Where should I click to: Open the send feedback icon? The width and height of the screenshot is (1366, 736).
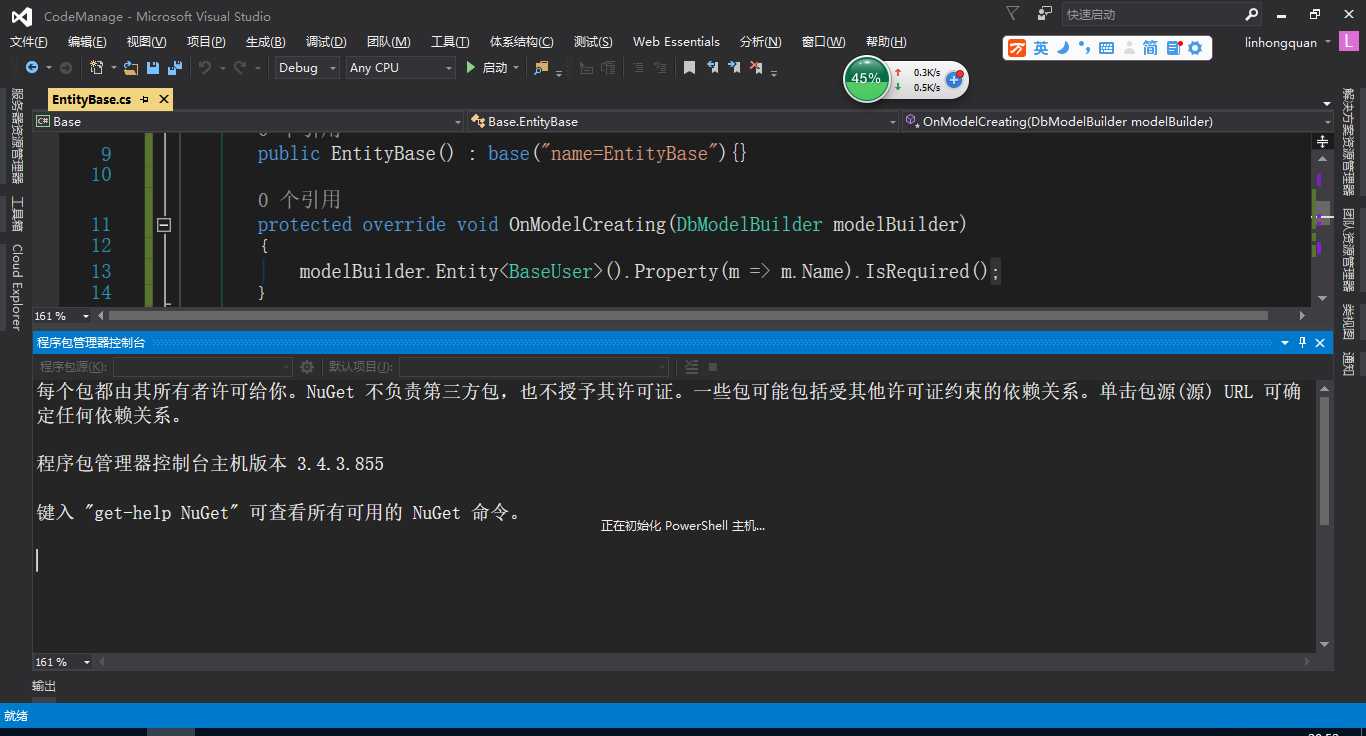(x=1045, y=14)
